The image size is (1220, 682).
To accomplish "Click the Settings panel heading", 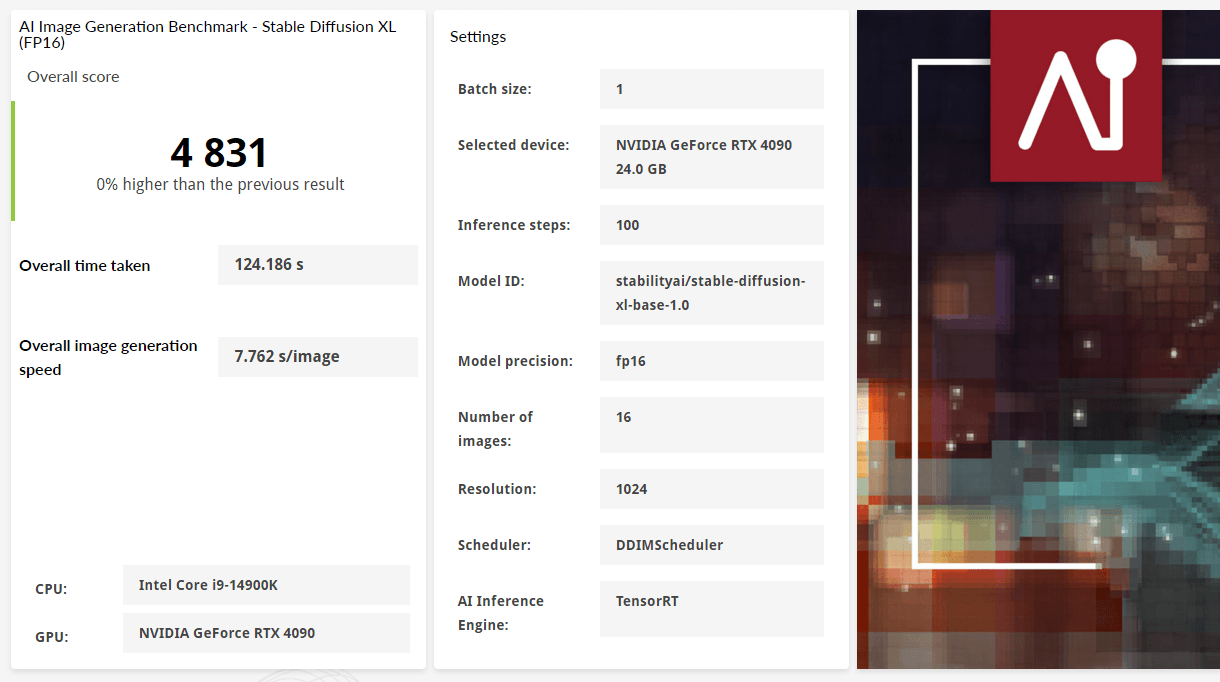I will pos(478,37).
